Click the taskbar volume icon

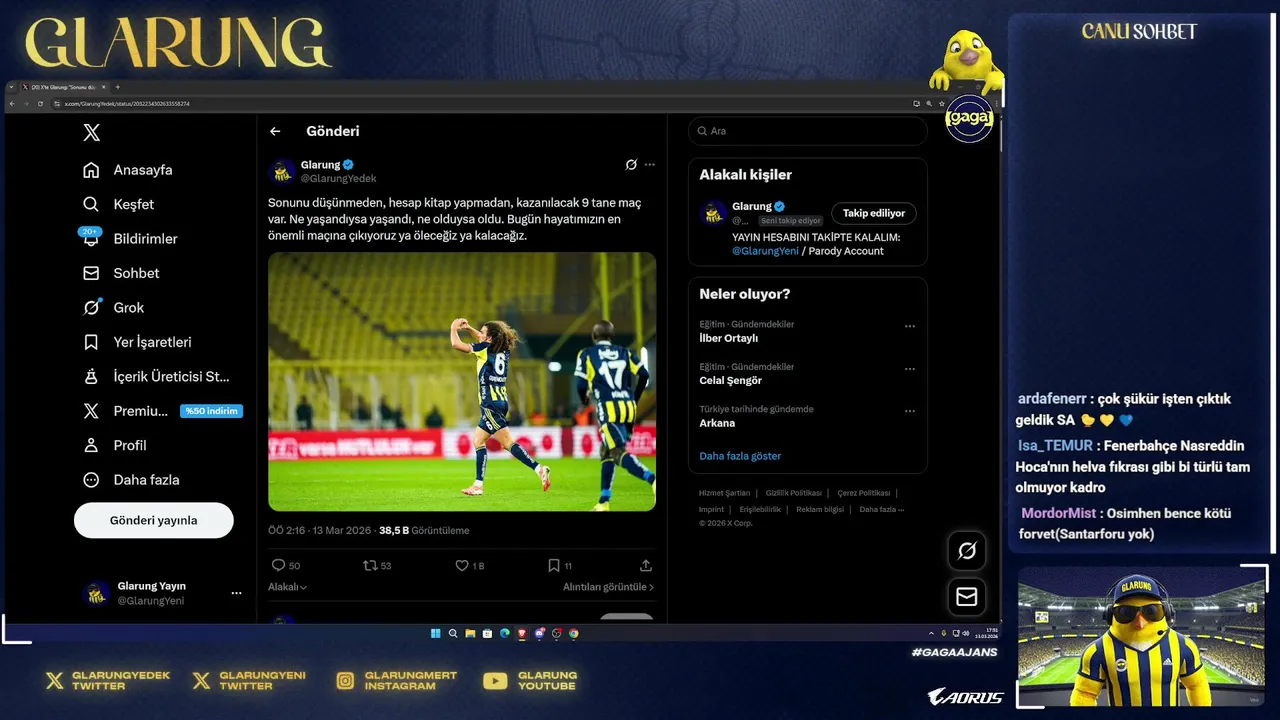(966, 633)
